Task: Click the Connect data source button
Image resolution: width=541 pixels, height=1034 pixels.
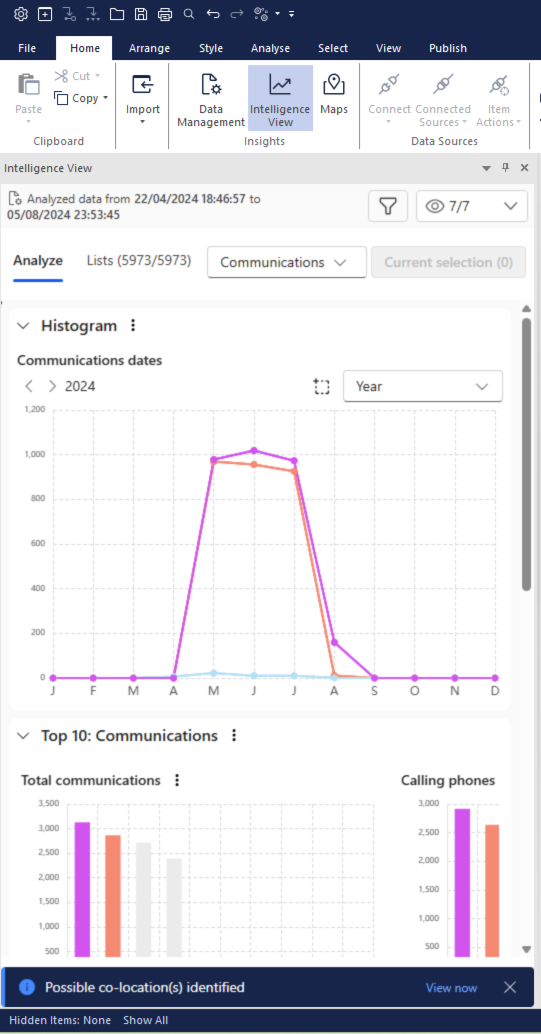Action: tap(389, 99)
